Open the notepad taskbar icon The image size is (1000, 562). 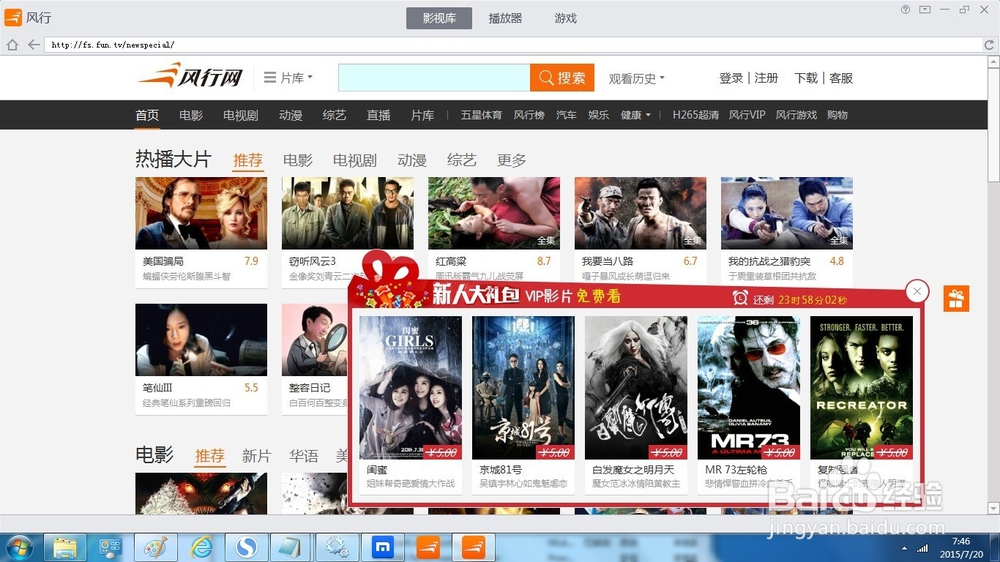291,548
